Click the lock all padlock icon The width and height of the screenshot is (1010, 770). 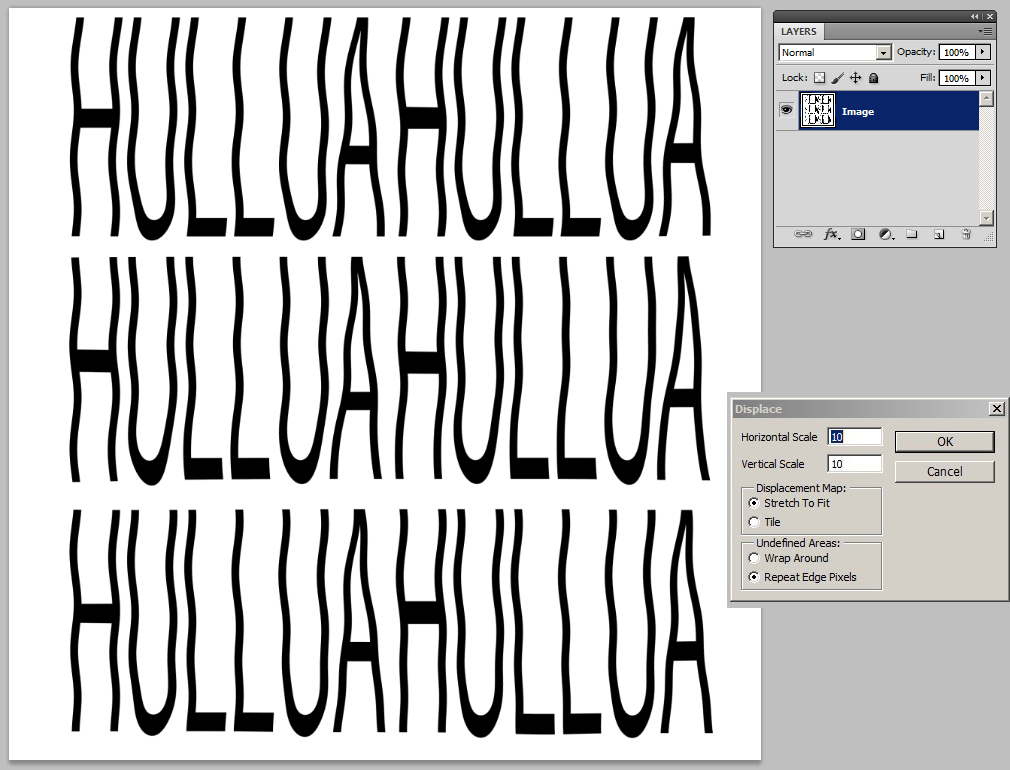tap(873, 78)
